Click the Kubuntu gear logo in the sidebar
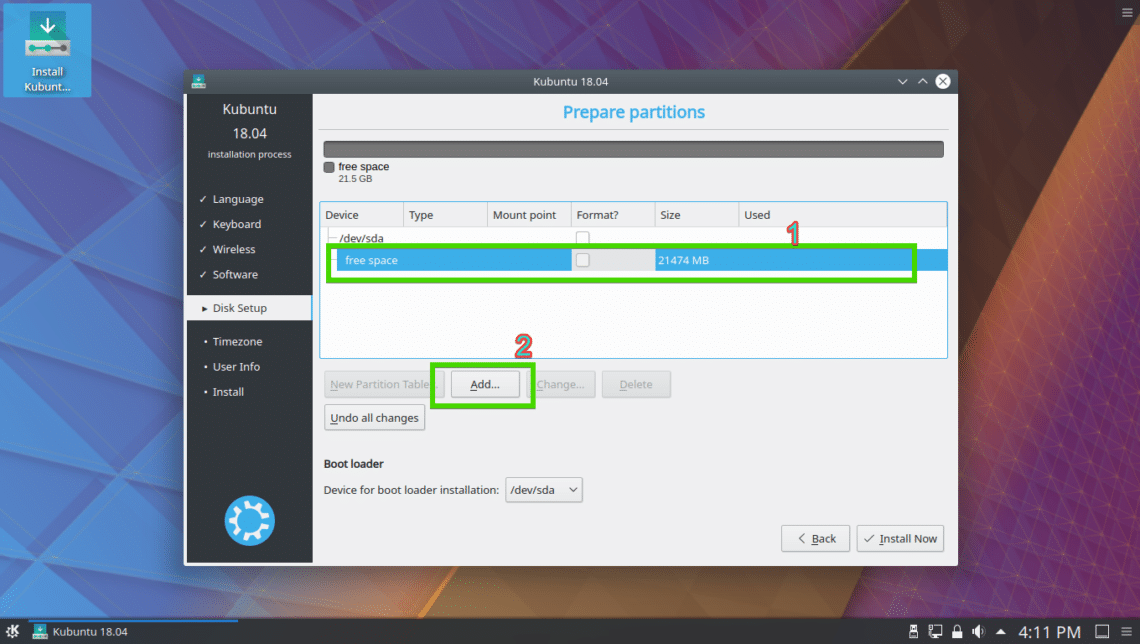The width and height of the screenshot is (1140, 644). point(249,520)
